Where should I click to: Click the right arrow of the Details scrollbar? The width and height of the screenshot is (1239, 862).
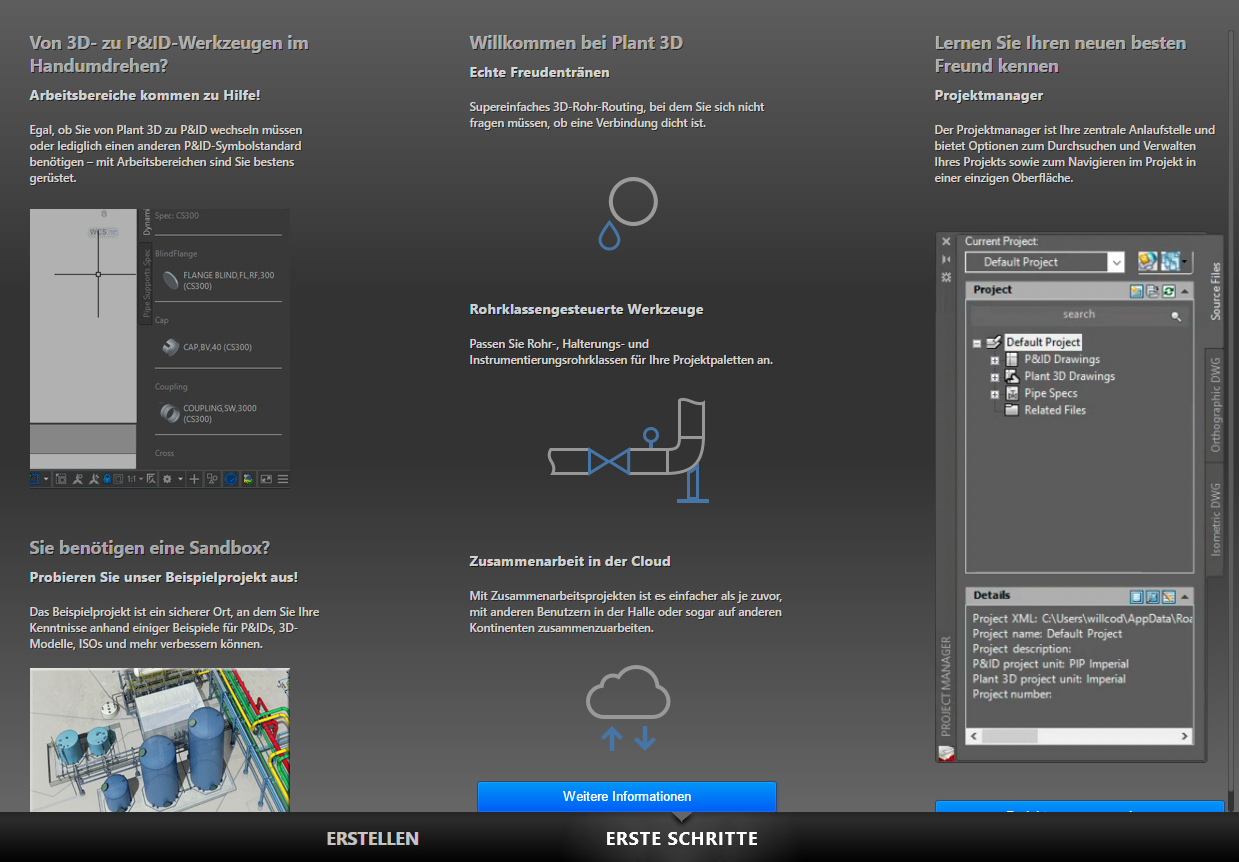pyautogui.click(x=1186, y=736)
